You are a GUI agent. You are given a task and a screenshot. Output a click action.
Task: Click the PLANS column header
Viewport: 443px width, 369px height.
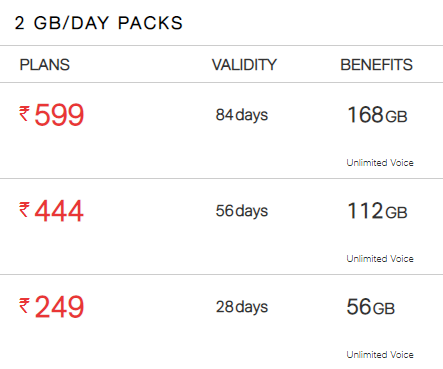[x=45, y=65]
